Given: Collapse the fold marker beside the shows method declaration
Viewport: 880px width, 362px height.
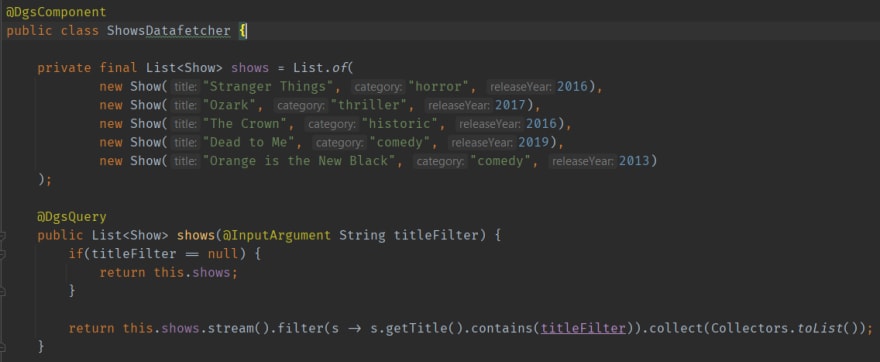Looking at the screenshot, I should tap(2, 236).
